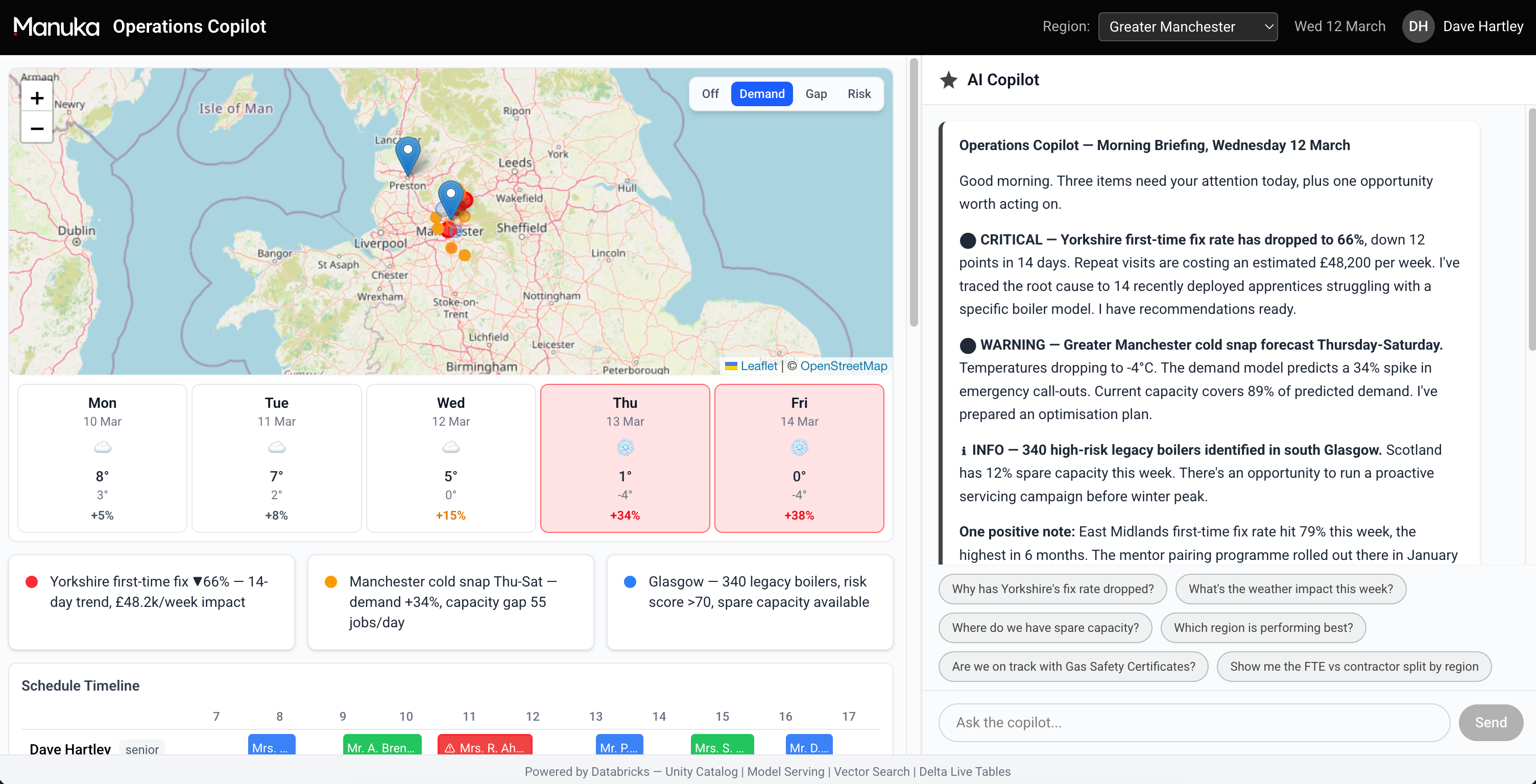Zoom out on the map
Image resolution: width=1536 pixels, height=784 pixels.
pos(37,128)
